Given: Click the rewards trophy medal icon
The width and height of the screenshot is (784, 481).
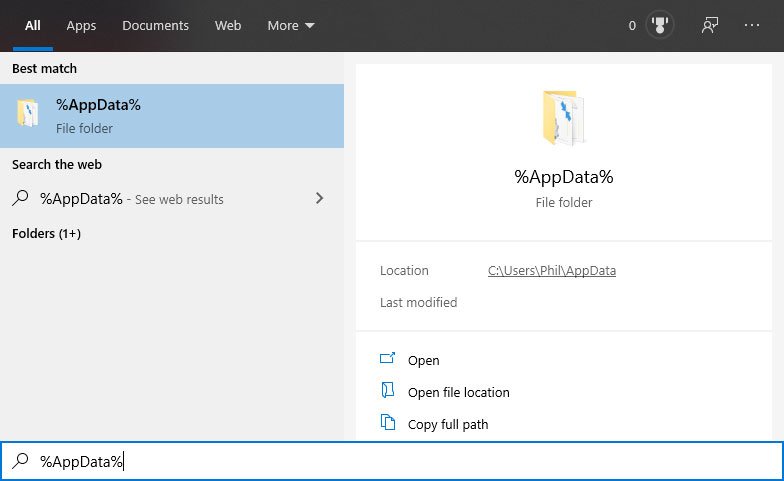Looking at the screenshot, I should 660,25.
